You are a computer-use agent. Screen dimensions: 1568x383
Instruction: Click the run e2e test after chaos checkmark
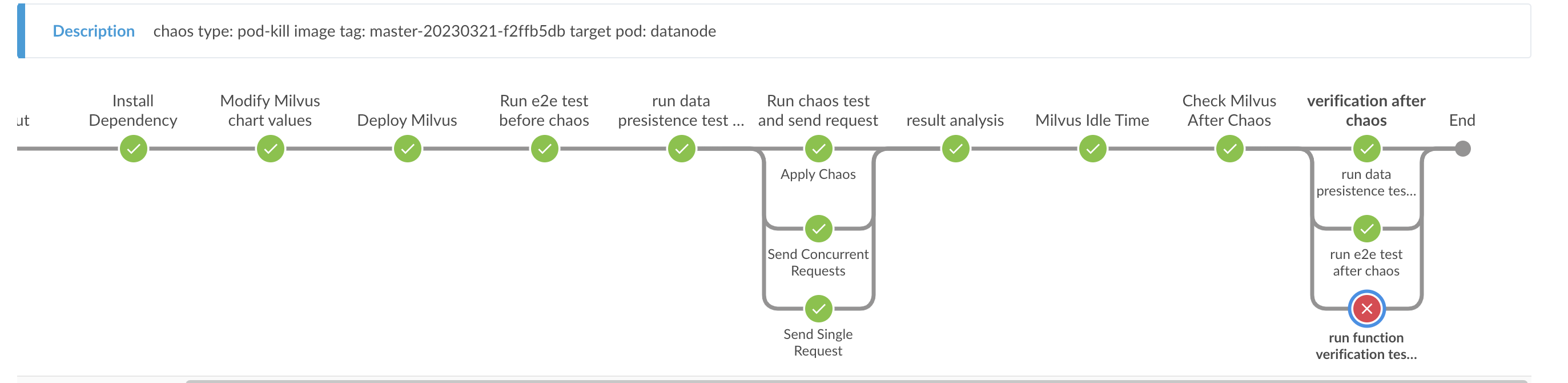point(1366,229)
